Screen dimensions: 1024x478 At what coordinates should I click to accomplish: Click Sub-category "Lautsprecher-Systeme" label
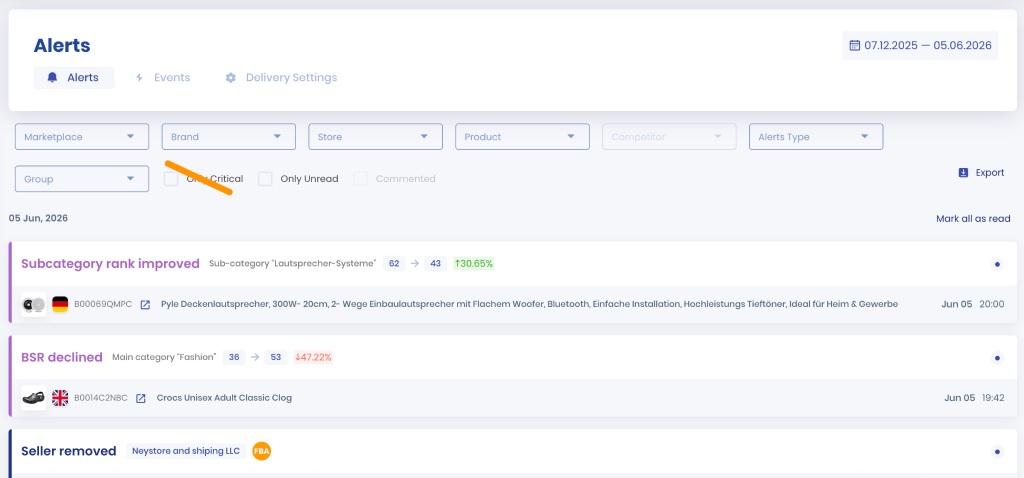tap(293, 264)
